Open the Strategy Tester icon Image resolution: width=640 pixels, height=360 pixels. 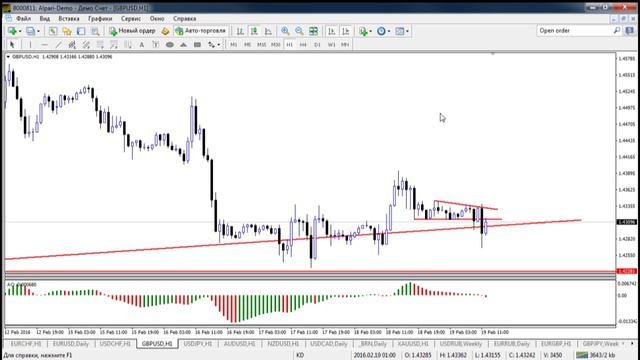[x=95, y=31]
